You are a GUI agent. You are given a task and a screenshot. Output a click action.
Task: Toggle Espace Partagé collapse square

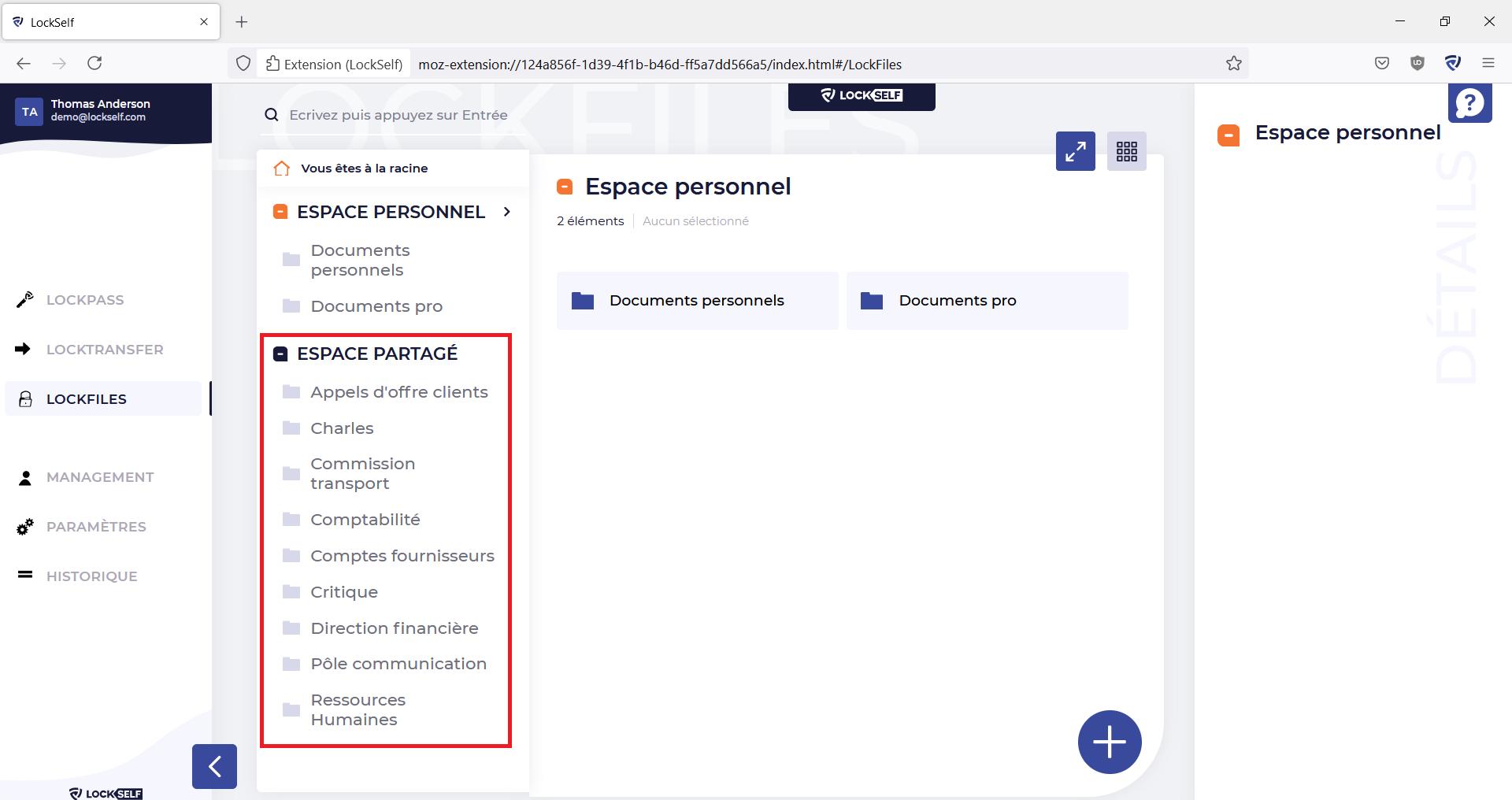click(280, 354)
